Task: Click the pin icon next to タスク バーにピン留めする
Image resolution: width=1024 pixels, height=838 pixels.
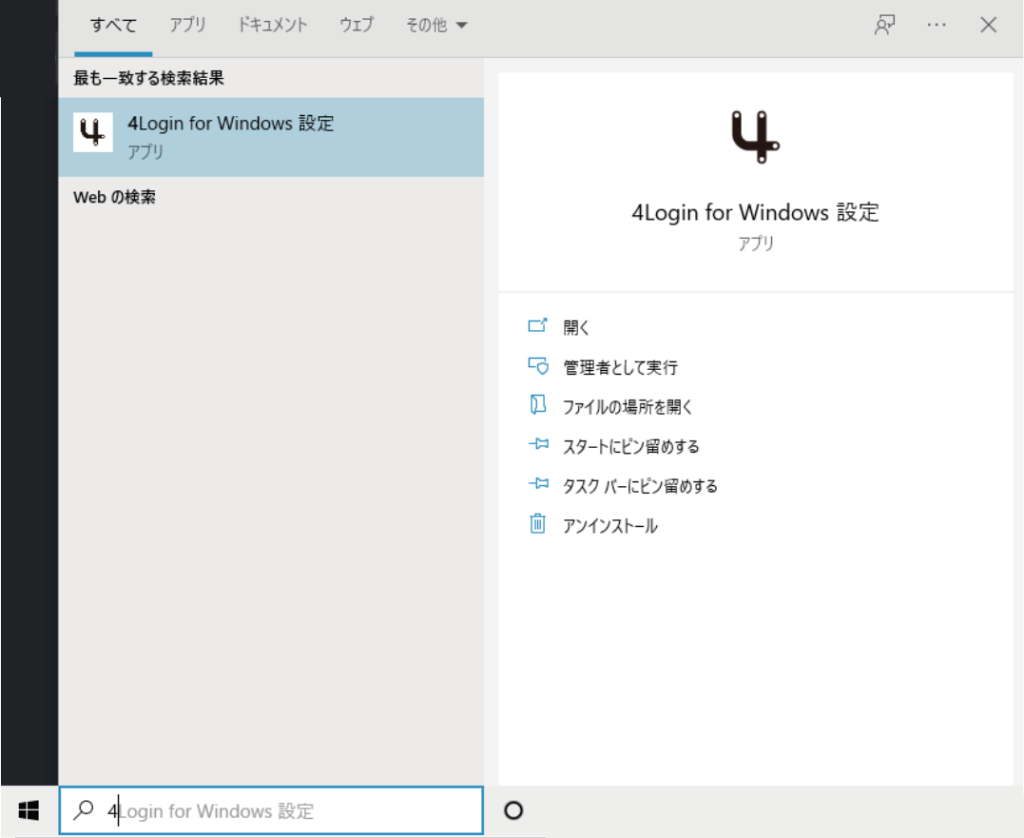Action: pos(538,484)
